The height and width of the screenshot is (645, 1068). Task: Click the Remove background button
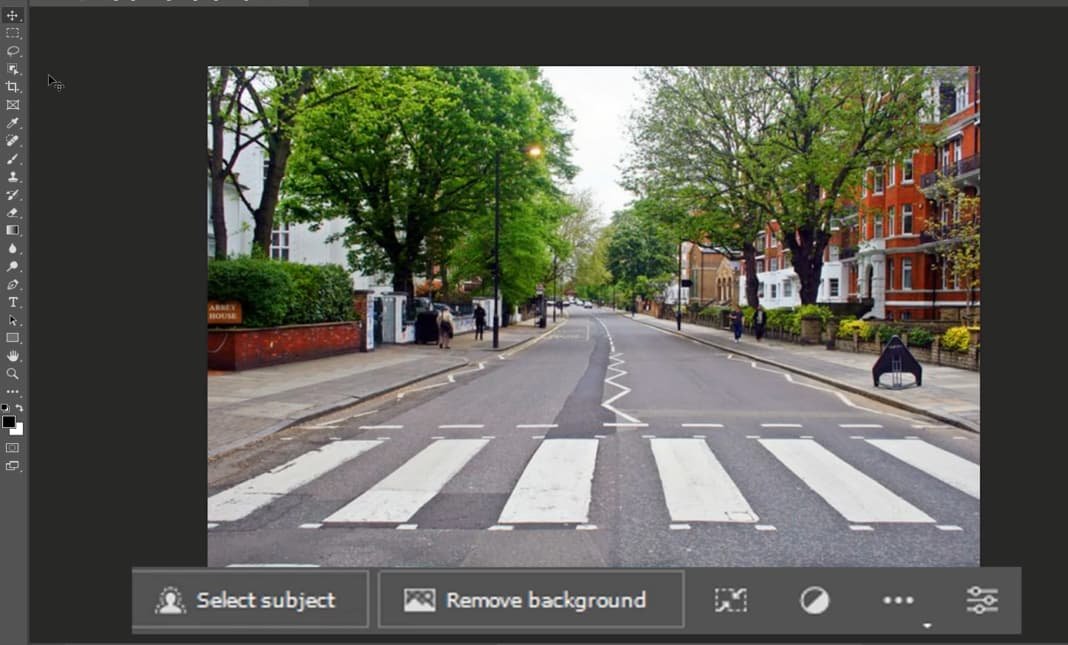tap(530, 600)
